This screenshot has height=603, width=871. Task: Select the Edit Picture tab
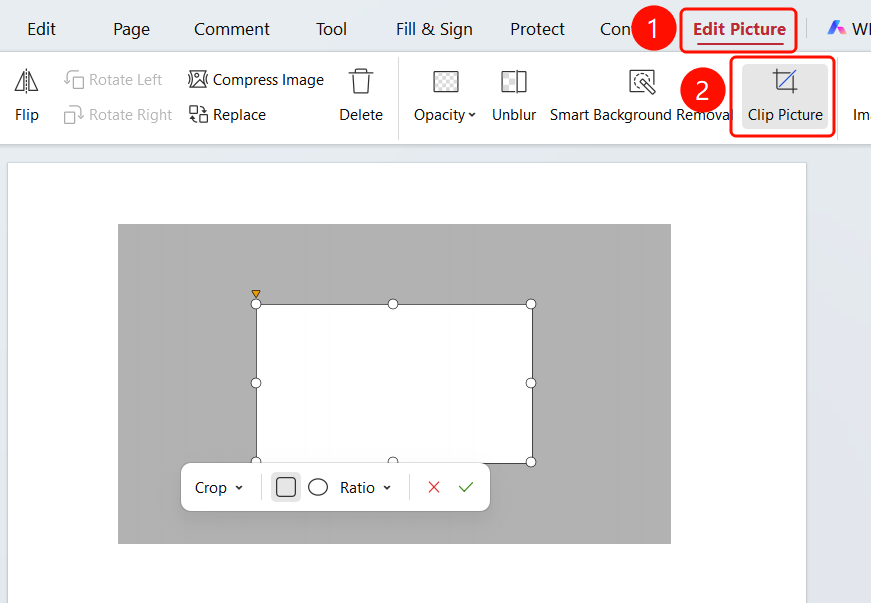point(739,29)
